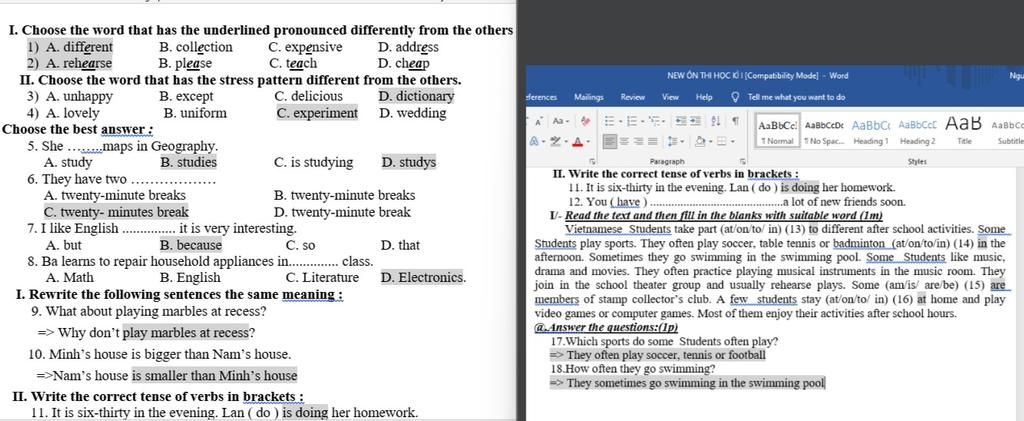The image size is (1024, 421).
Task: Click highlighted 'D. dictionary' in left document
Action: [416, 96]
